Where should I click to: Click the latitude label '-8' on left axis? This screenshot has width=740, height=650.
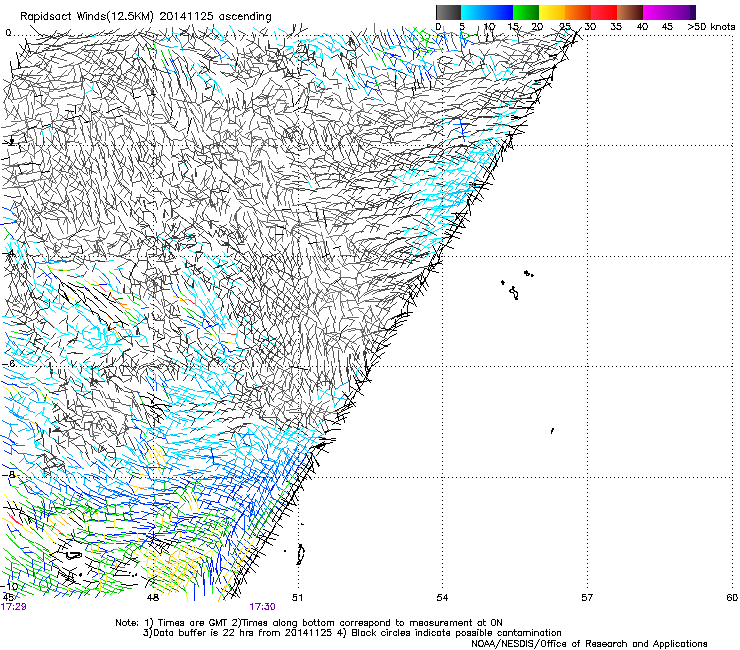[x=9, y=474]
